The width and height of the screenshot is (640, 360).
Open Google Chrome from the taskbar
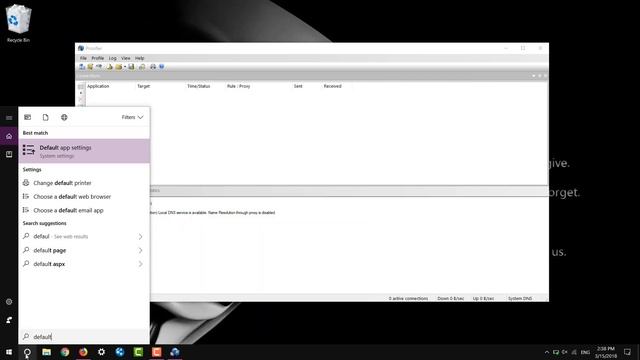pyautogui.click(x=65, y=352)
